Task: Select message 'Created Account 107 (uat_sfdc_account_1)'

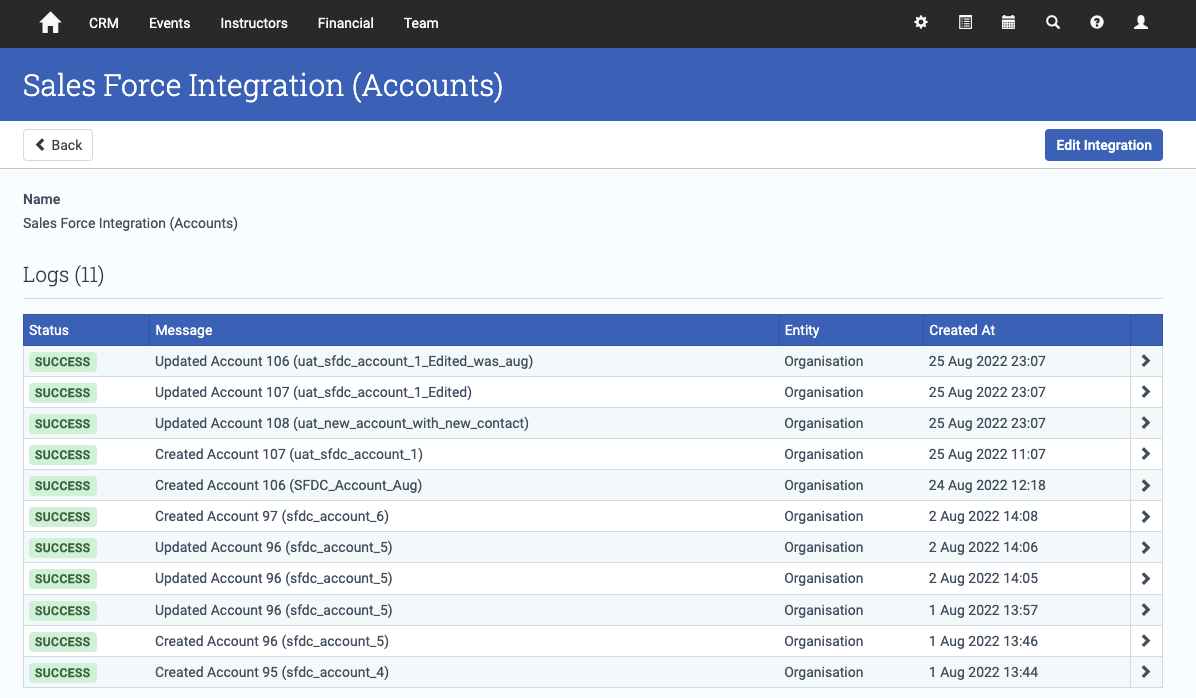Action: (x=289, y=454)
